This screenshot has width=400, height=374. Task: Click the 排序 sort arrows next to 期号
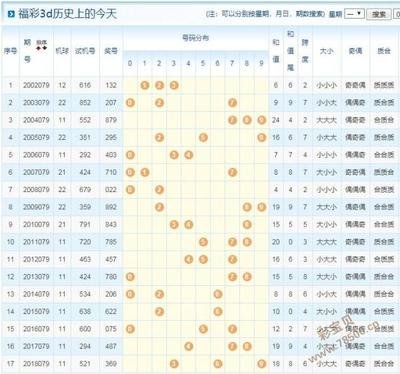click(x=42, y=45)
